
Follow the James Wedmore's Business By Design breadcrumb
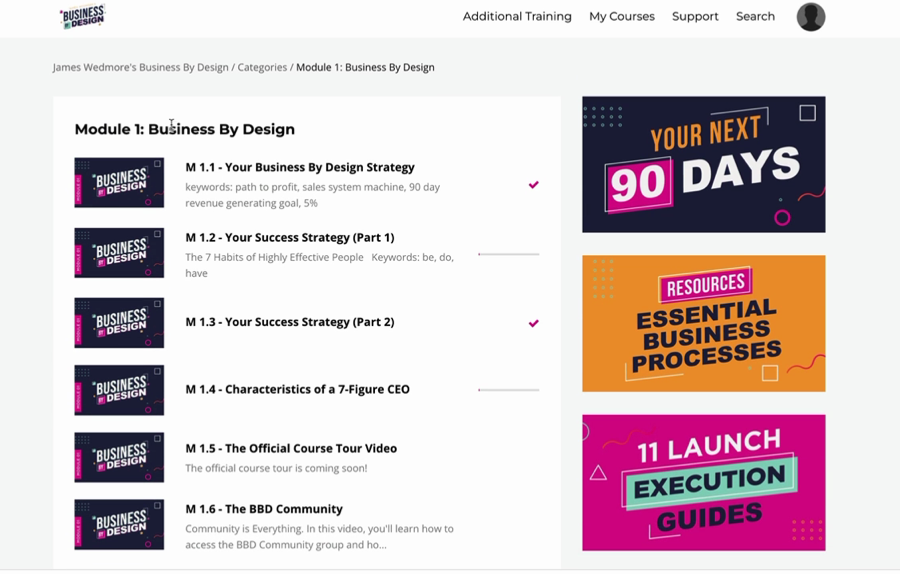point(141,67)
